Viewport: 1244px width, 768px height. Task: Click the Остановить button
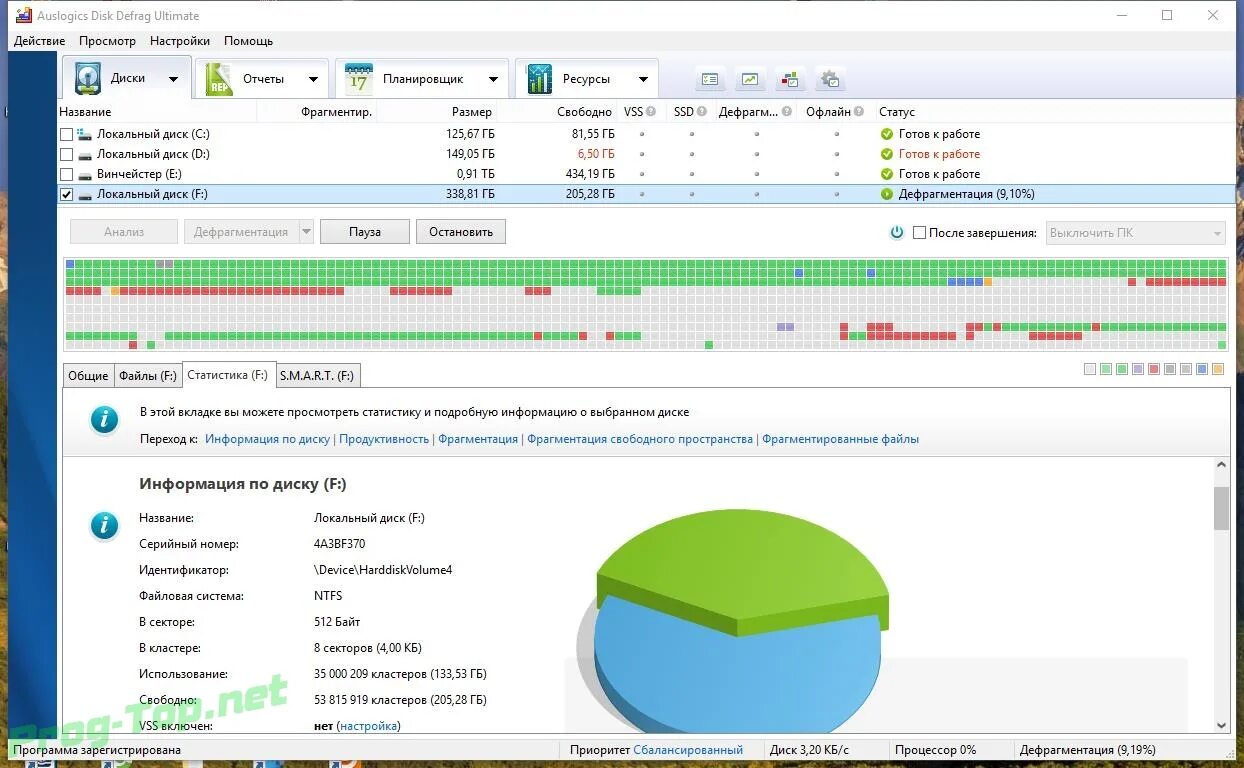pyautogui.click(x=461, y=232)
